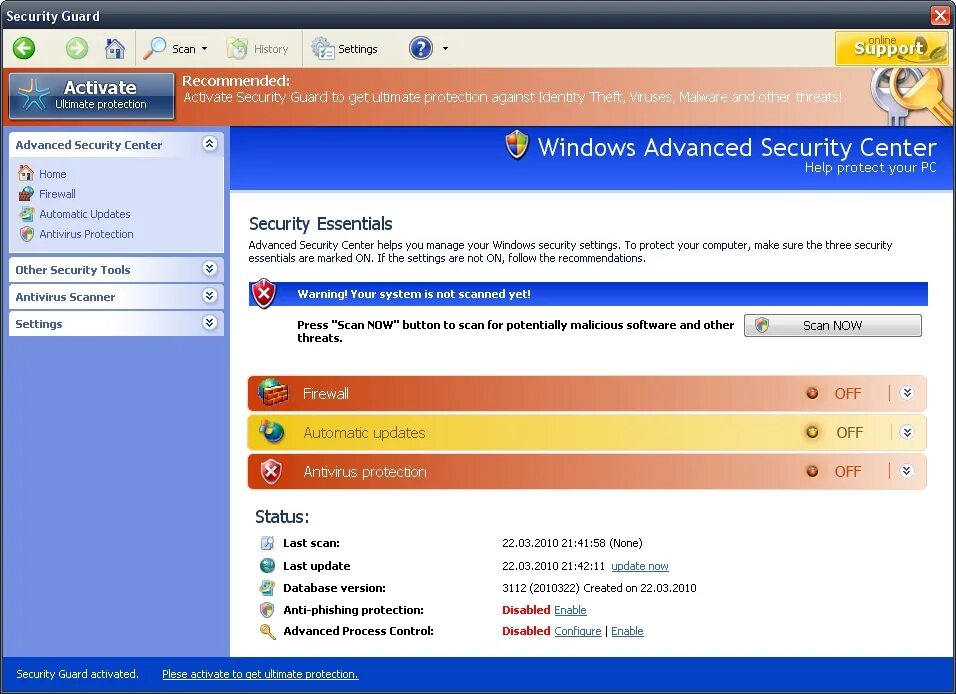The height and width of the screenshot is (694, 956).
Task: Click Activate Ultimate protection button
Action: tap(92, 96)
